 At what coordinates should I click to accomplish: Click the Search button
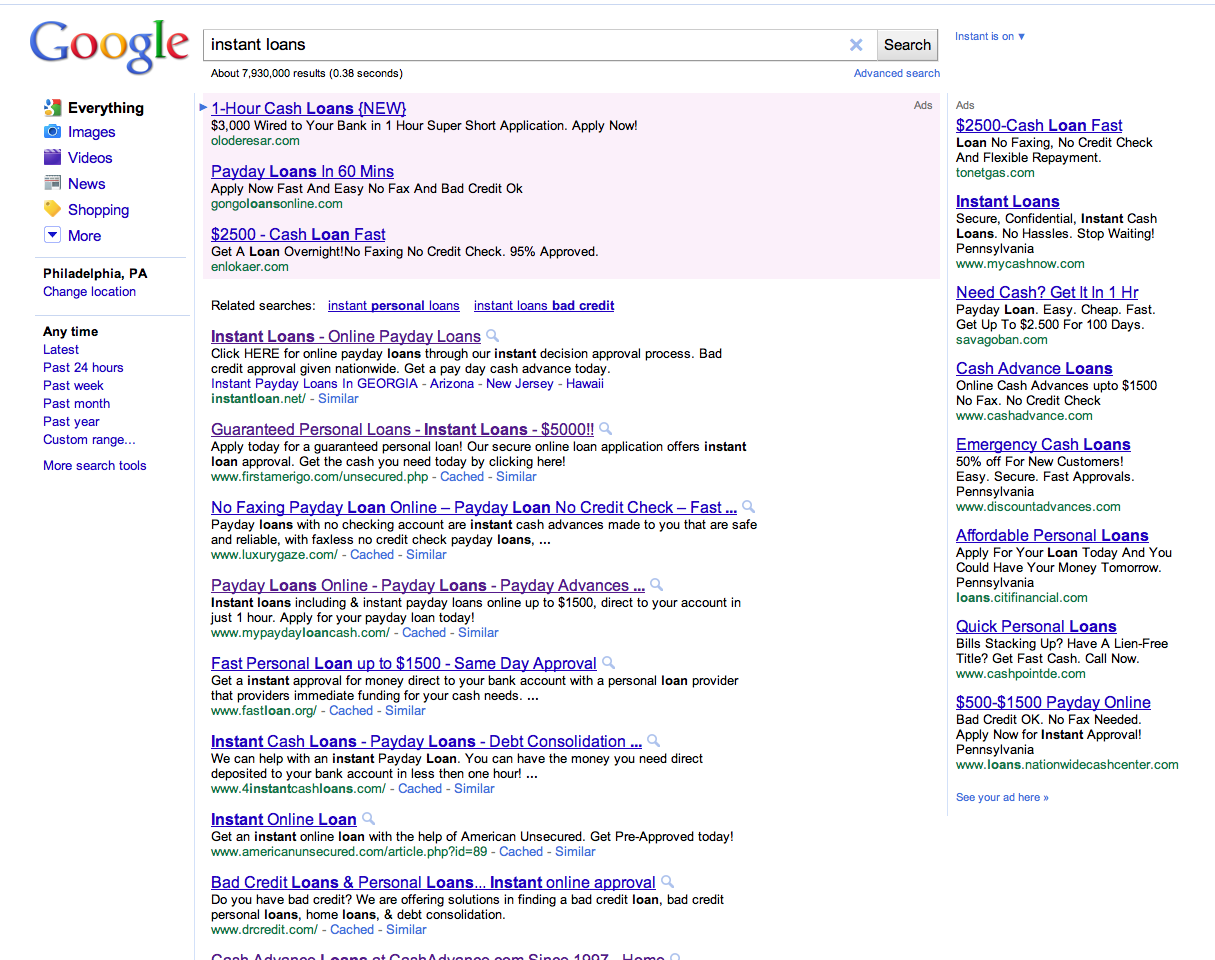[907, 44]
